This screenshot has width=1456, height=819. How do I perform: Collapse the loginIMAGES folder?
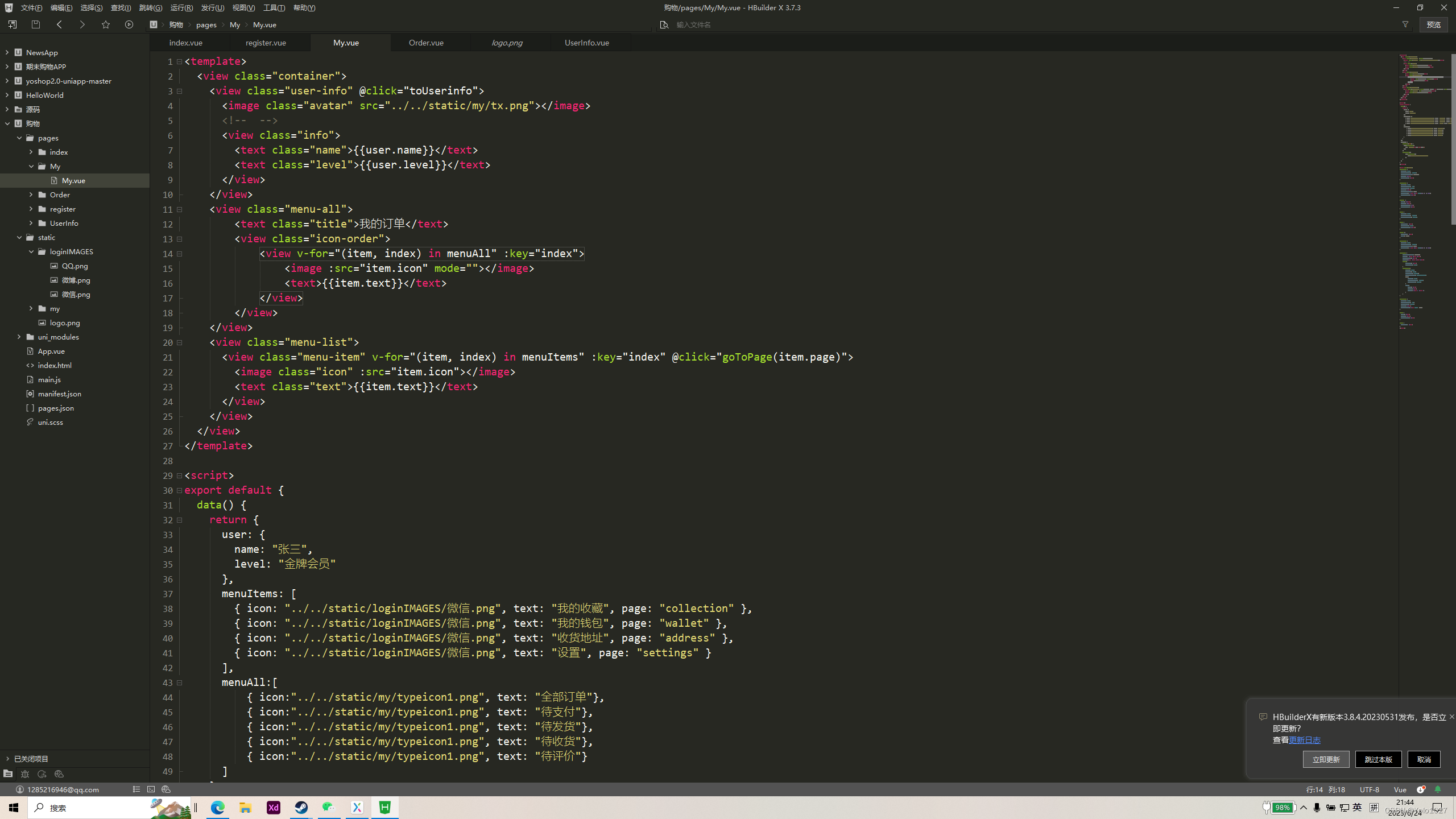coord(31,251)
